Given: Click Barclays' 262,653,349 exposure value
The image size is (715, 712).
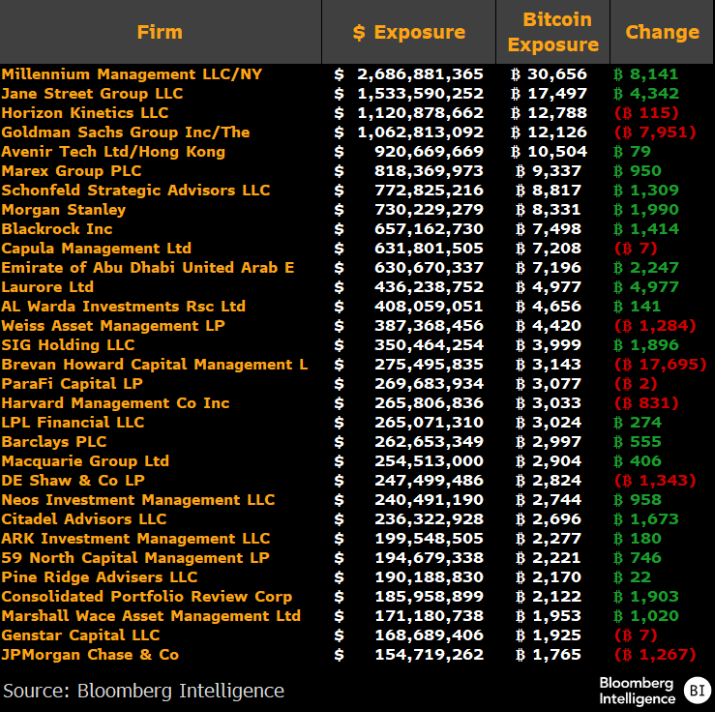Looking at the screenshot, I should [429, 442].
